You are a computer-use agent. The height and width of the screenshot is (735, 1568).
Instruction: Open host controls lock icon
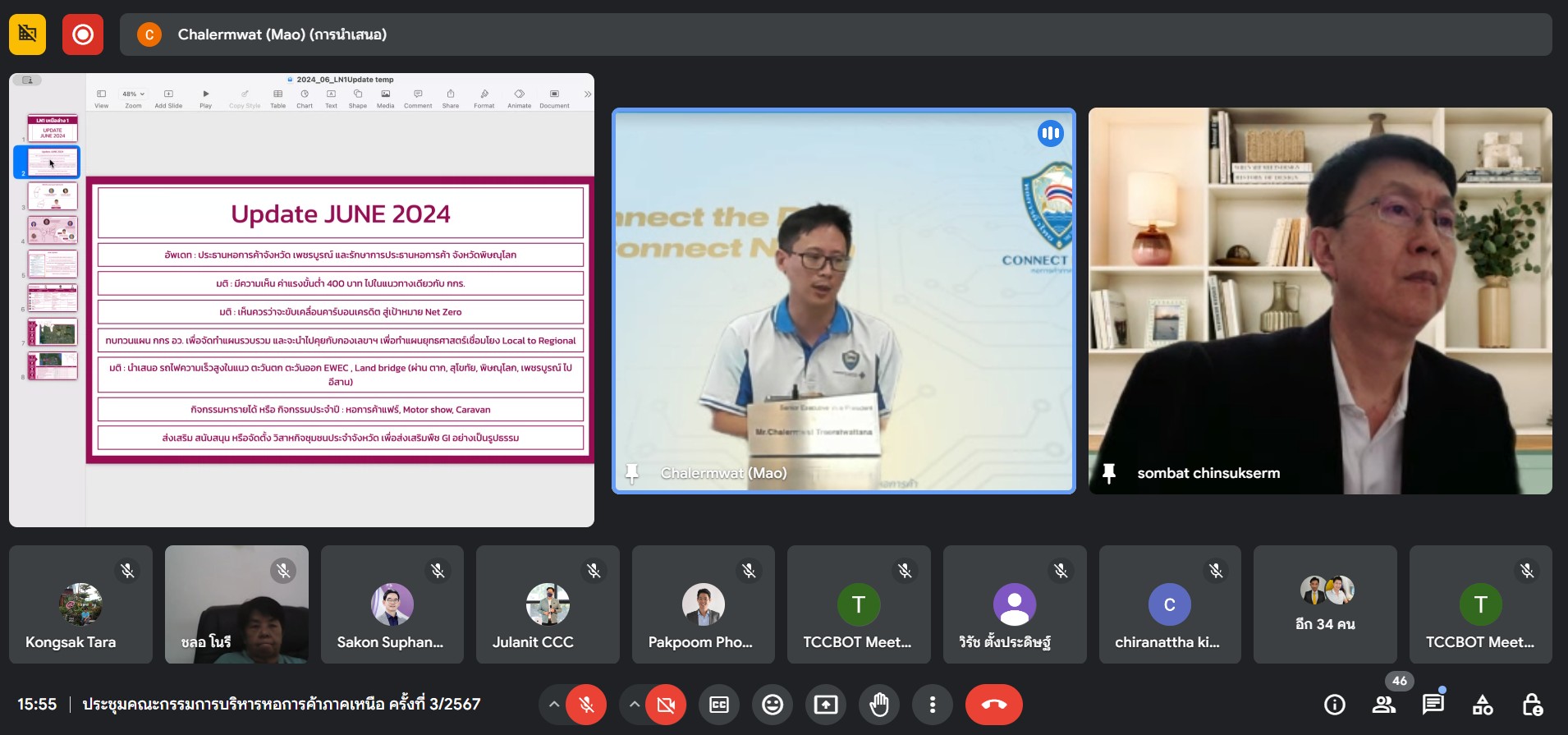pos(1532,705)
